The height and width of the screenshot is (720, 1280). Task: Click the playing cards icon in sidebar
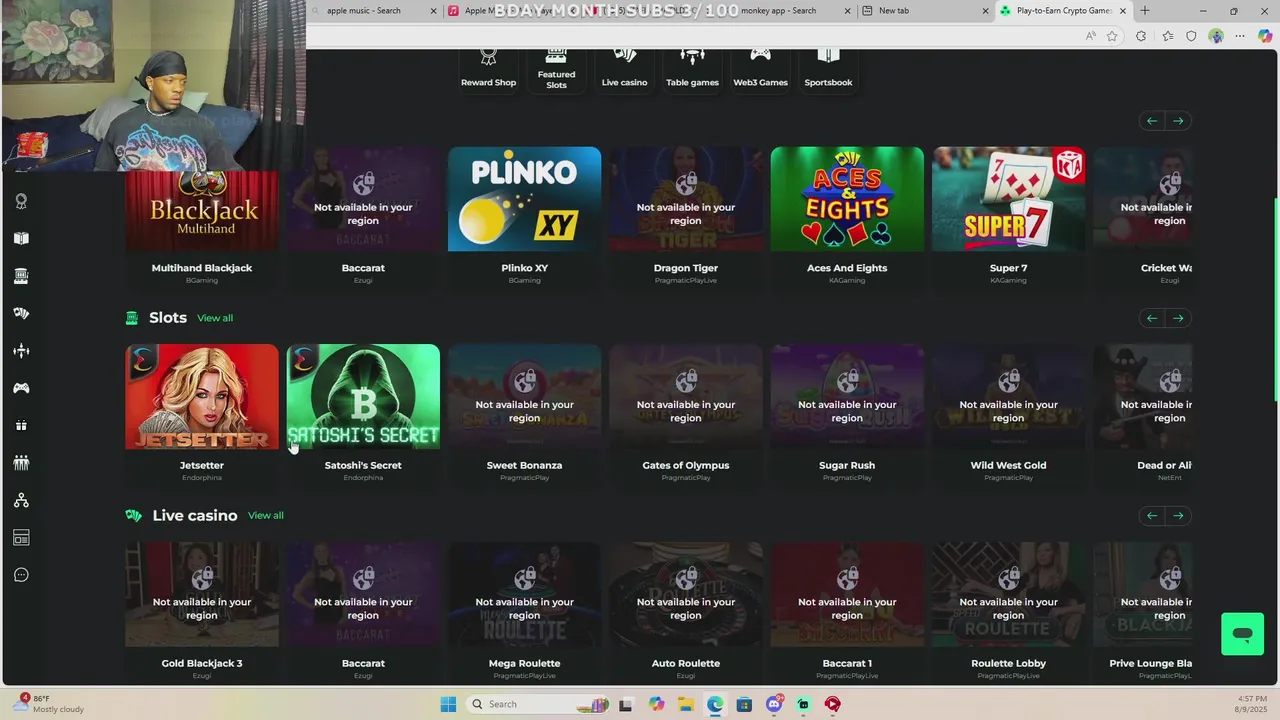pyautogui.click(x=21, y=313)
